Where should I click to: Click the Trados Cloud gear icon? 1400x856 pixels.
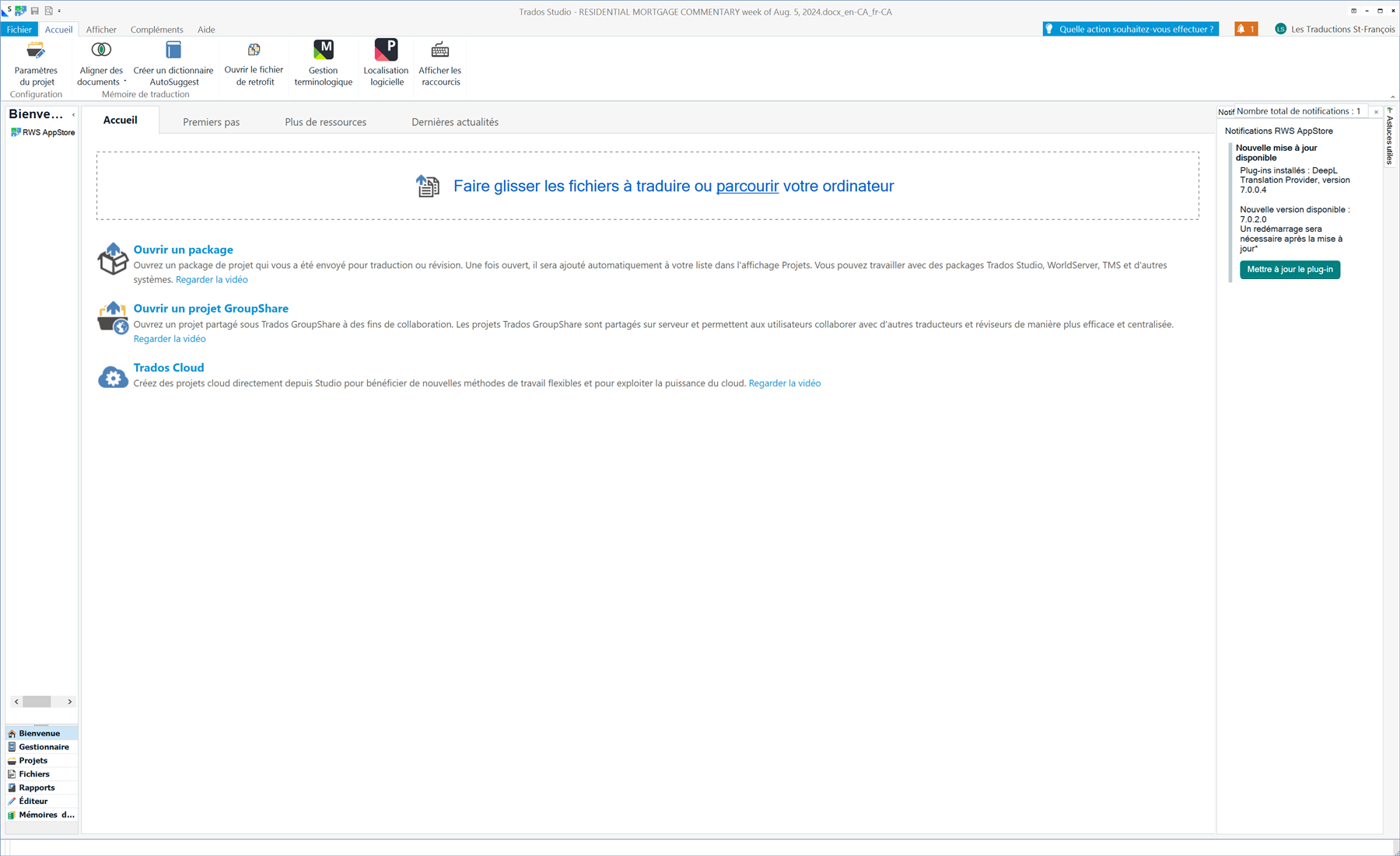tap(113, 377)
